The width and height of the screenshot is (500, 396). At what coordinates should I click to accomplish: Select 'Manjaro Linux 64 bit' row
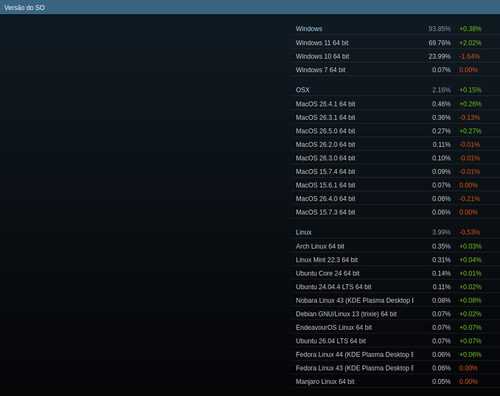tap(396, 381)
